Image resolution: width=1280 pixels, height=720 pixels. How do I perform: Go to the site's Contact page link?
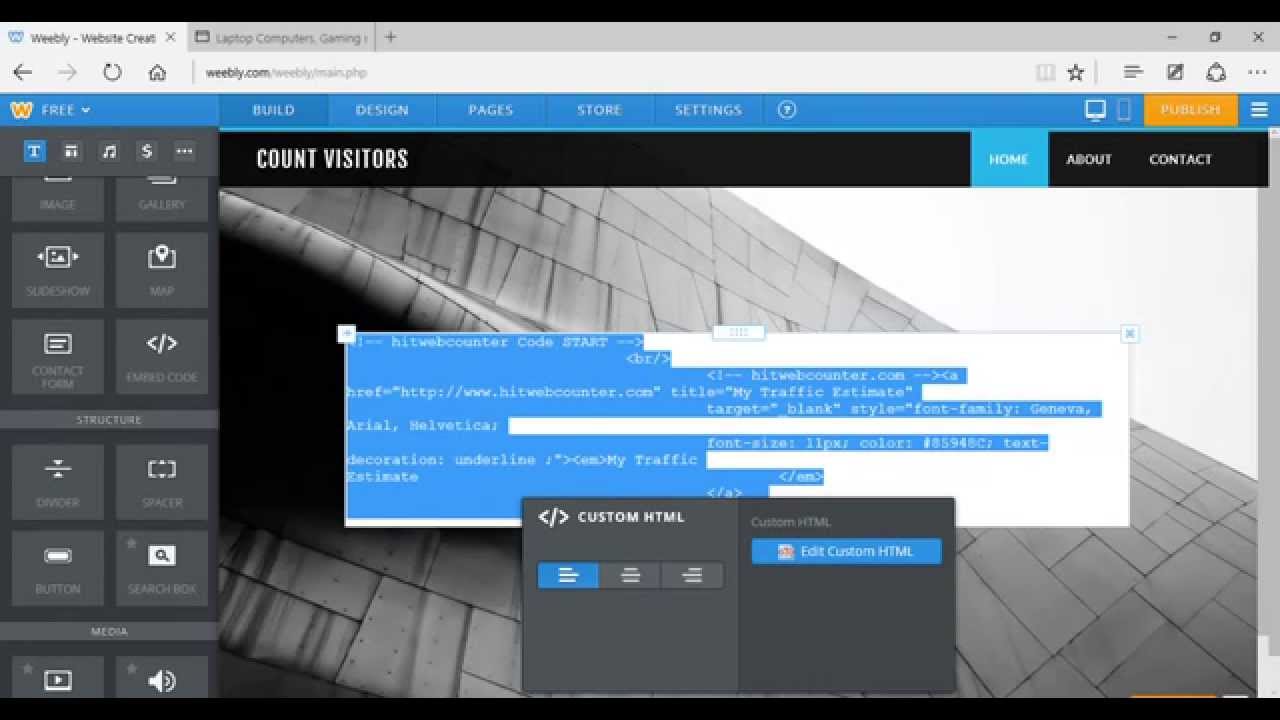point(1180,159)
